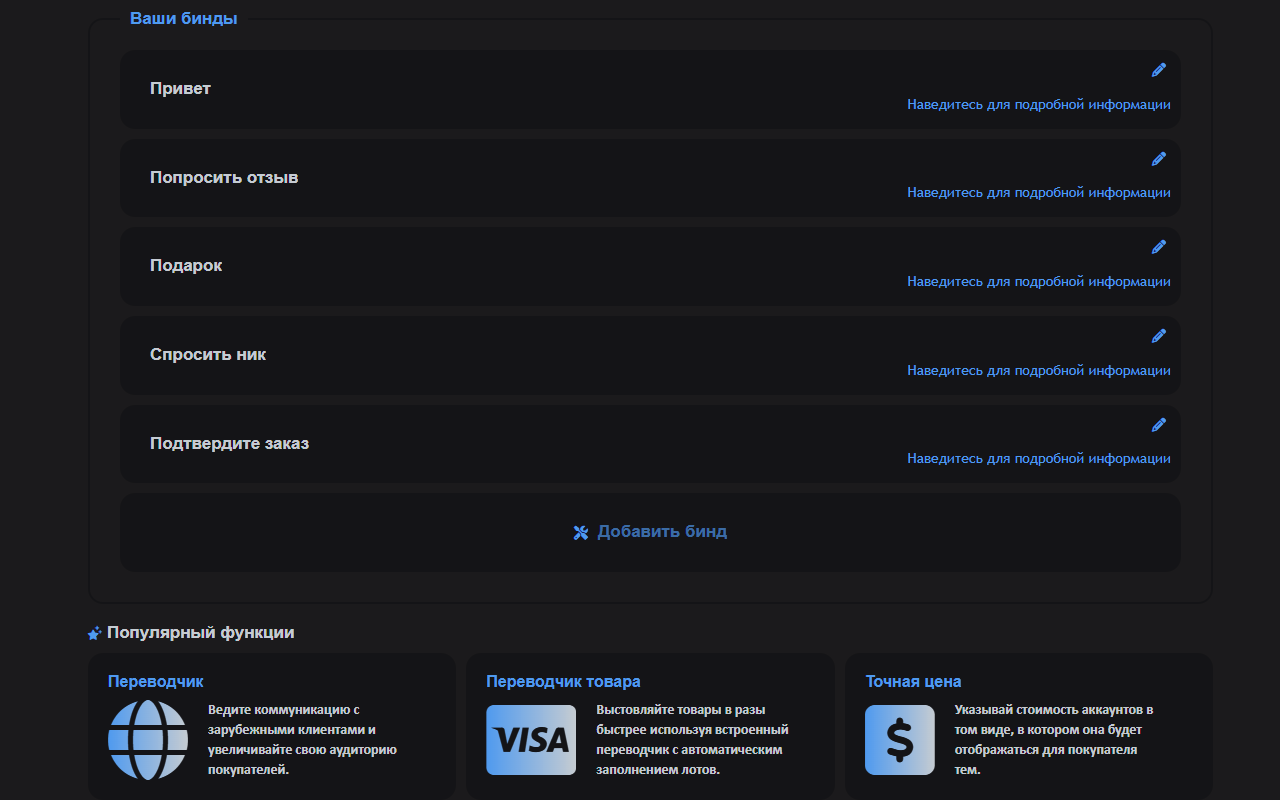The height and width of the screenshot is (800, 1280).
Task: Select the Подарок bind name
Action: pyautogui.click(x=186, y=266)
